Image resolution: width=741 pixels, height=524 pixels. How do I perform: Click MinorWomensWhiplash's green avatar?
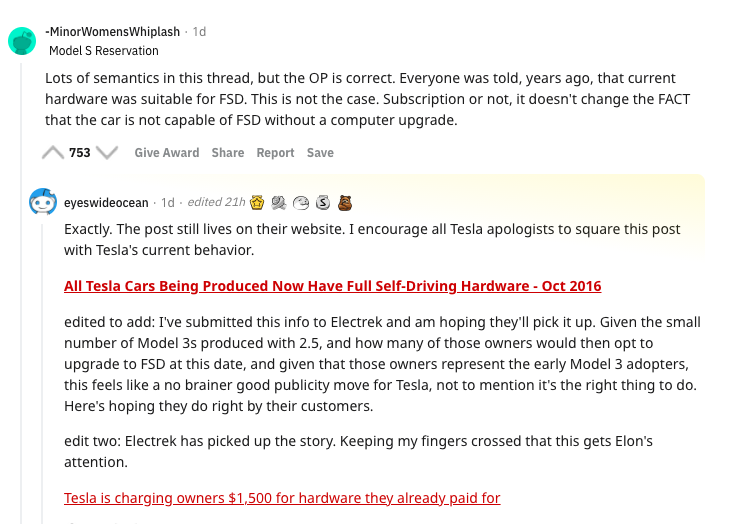(22, 41)
